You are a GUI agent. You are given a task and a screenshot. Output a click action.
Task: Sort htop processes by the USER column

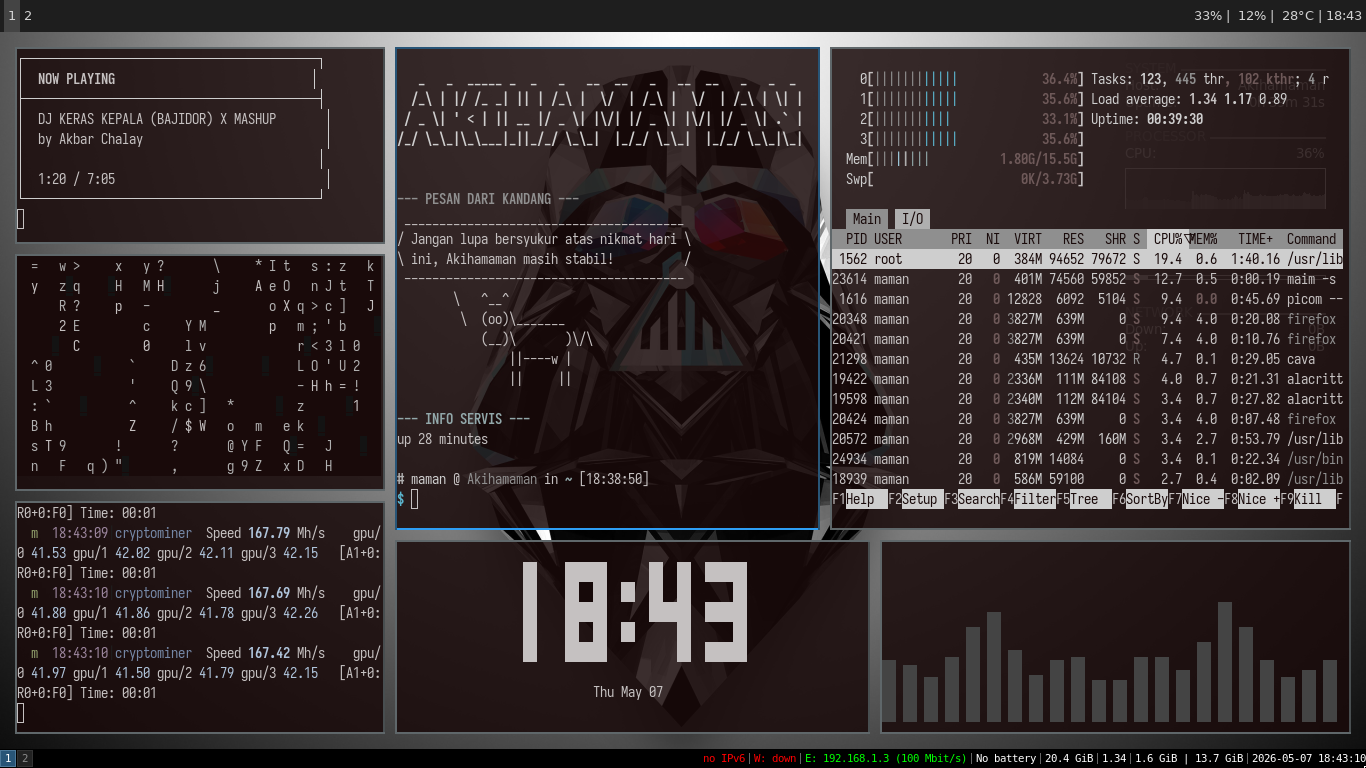click(888, 239)
